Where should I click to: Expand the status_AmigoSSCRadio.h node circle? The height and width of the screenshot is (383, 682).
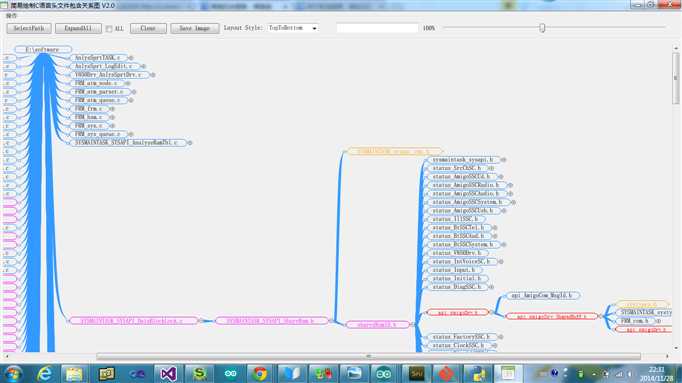click(510, 185)
